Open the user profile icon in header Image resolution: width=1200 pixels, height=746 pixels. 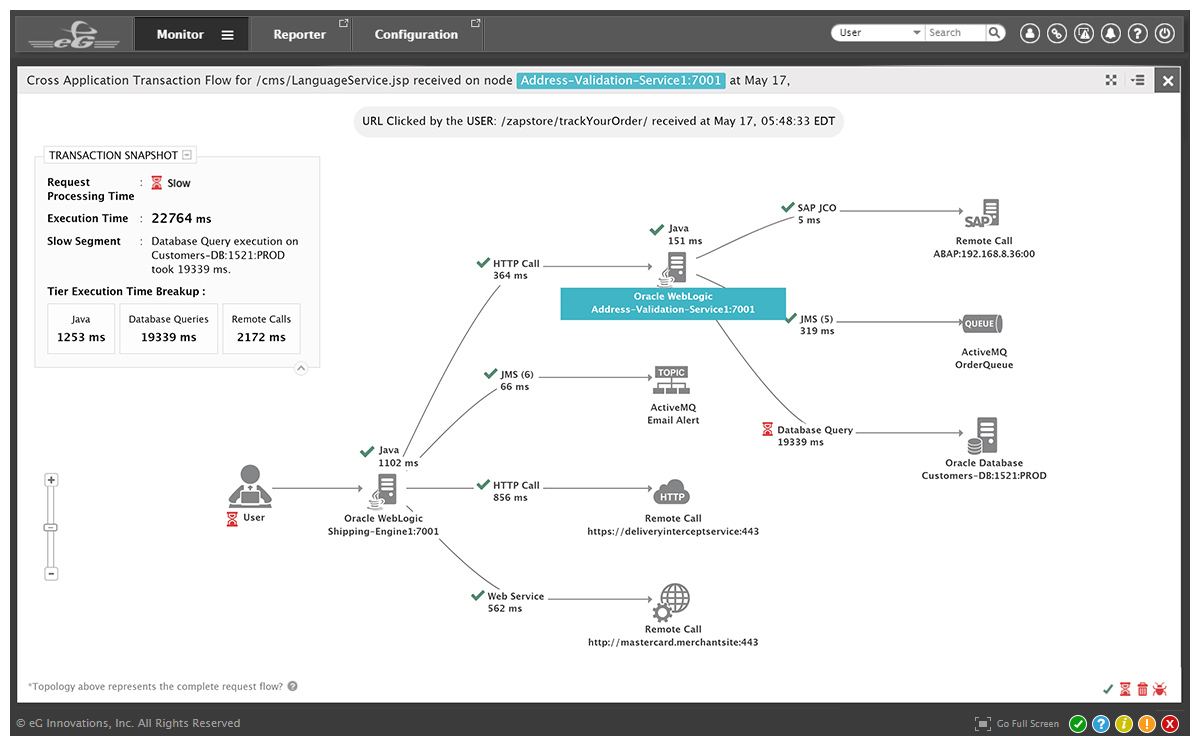pyautogui.click(x=1030, y=33)
